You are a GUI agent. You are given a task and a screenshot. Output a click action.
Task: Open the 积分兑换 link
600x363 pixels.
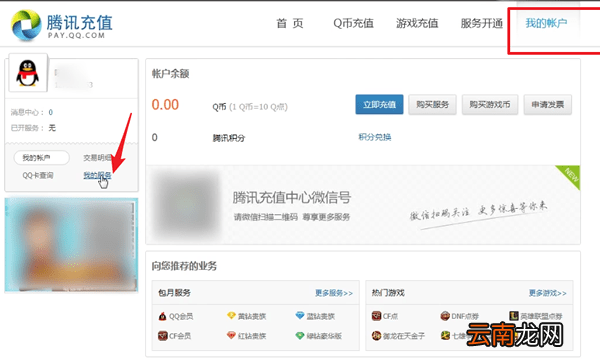(375, 137)
